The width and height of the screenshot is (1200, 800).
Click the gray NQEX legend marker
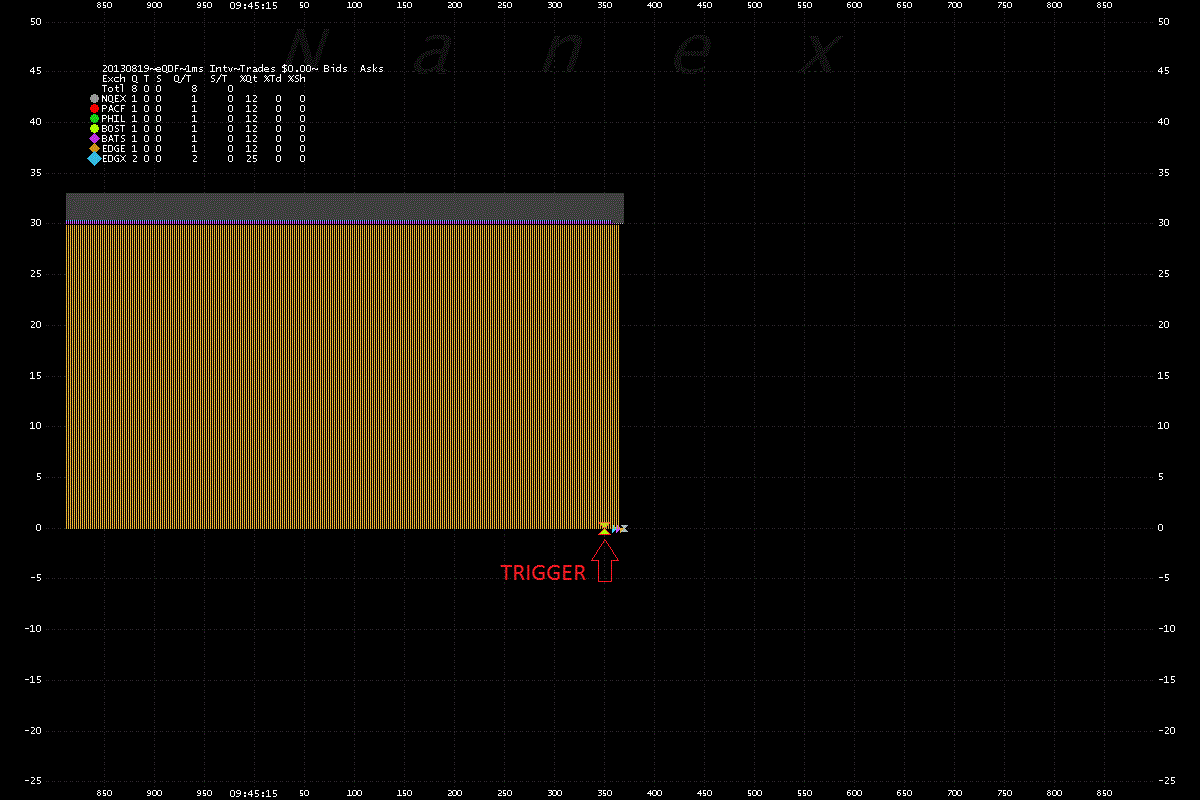[x=94, y=98]
